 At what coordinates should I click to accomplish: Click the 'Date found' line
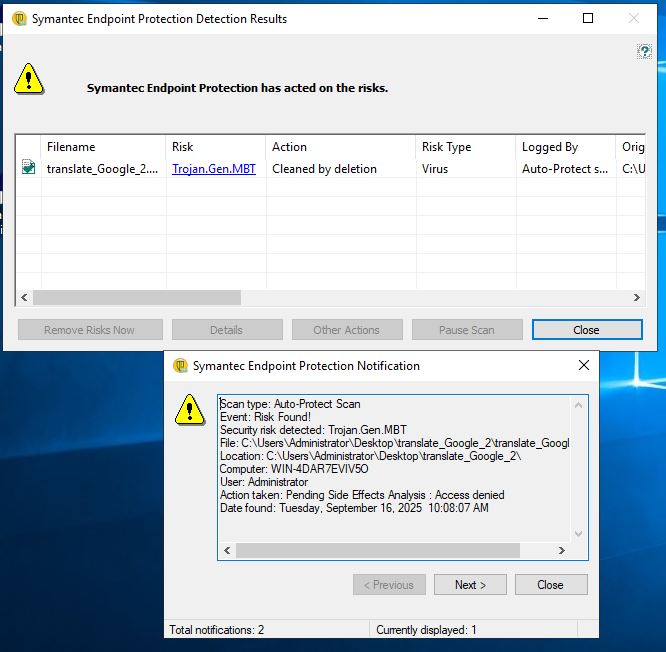(x=354, y=508)
